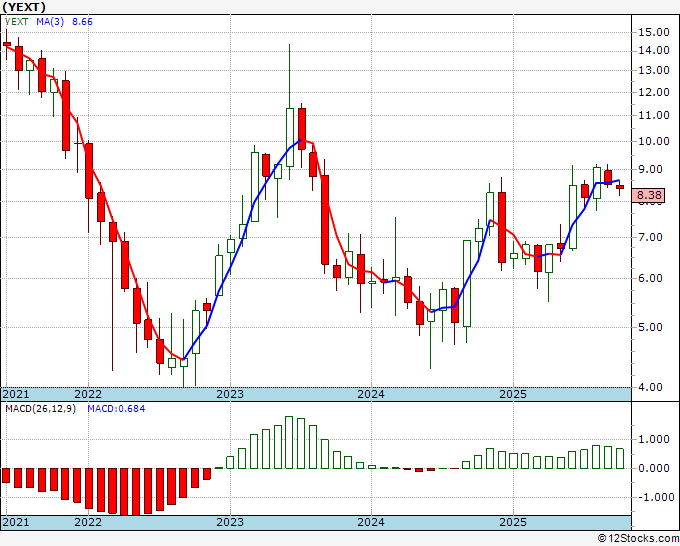Select 2022 on the price chart time axis
680x546 pixels.
[88, 394]
